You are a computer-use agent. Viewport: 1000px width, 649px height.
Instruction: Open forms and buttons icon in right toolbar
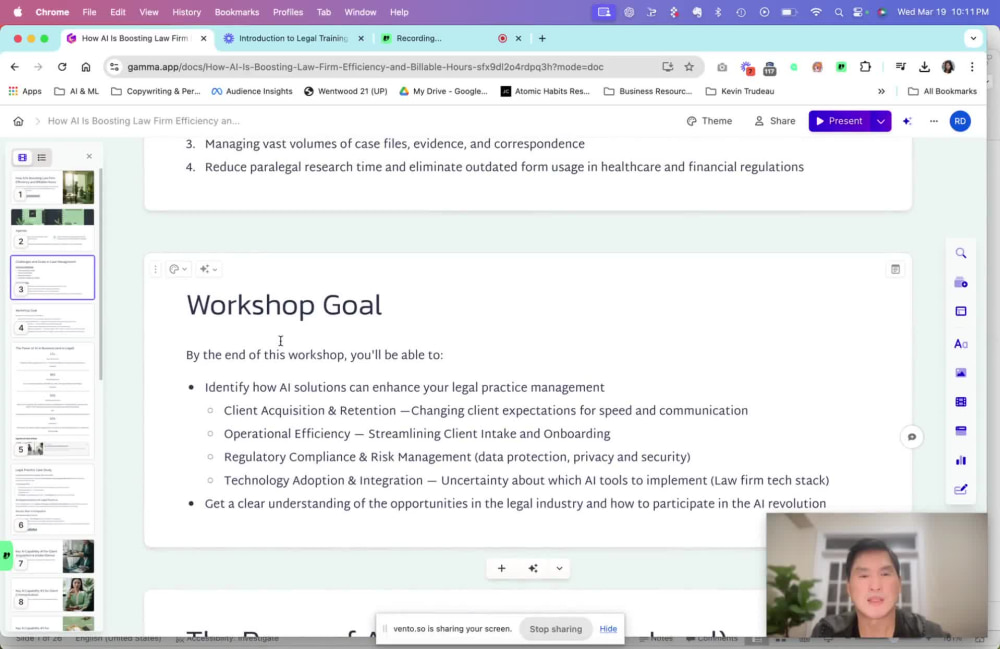click(x=960, y=490)
